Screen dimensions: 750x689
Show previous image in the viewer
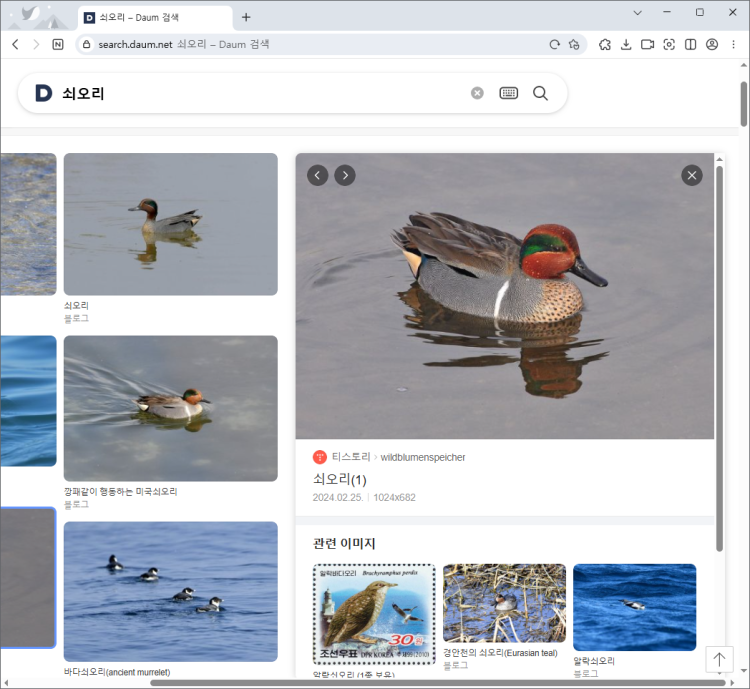318,175
